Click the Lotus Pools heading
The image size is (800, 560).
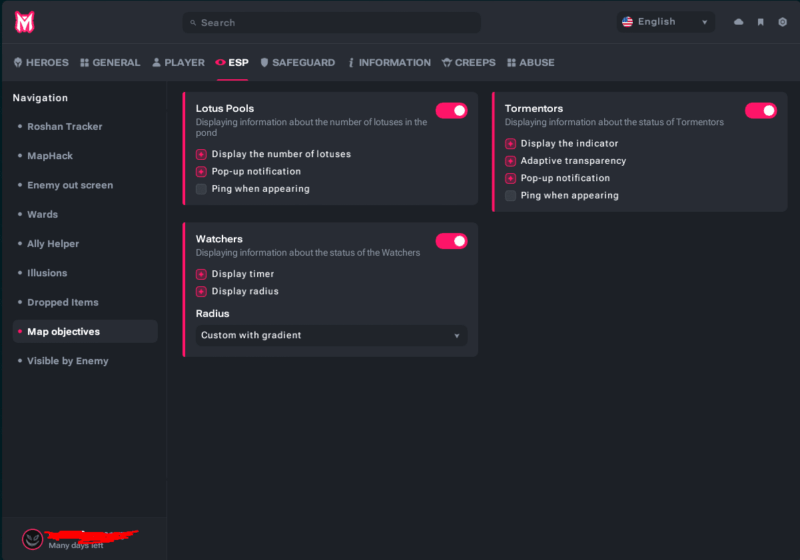click(x=225, y=108)
